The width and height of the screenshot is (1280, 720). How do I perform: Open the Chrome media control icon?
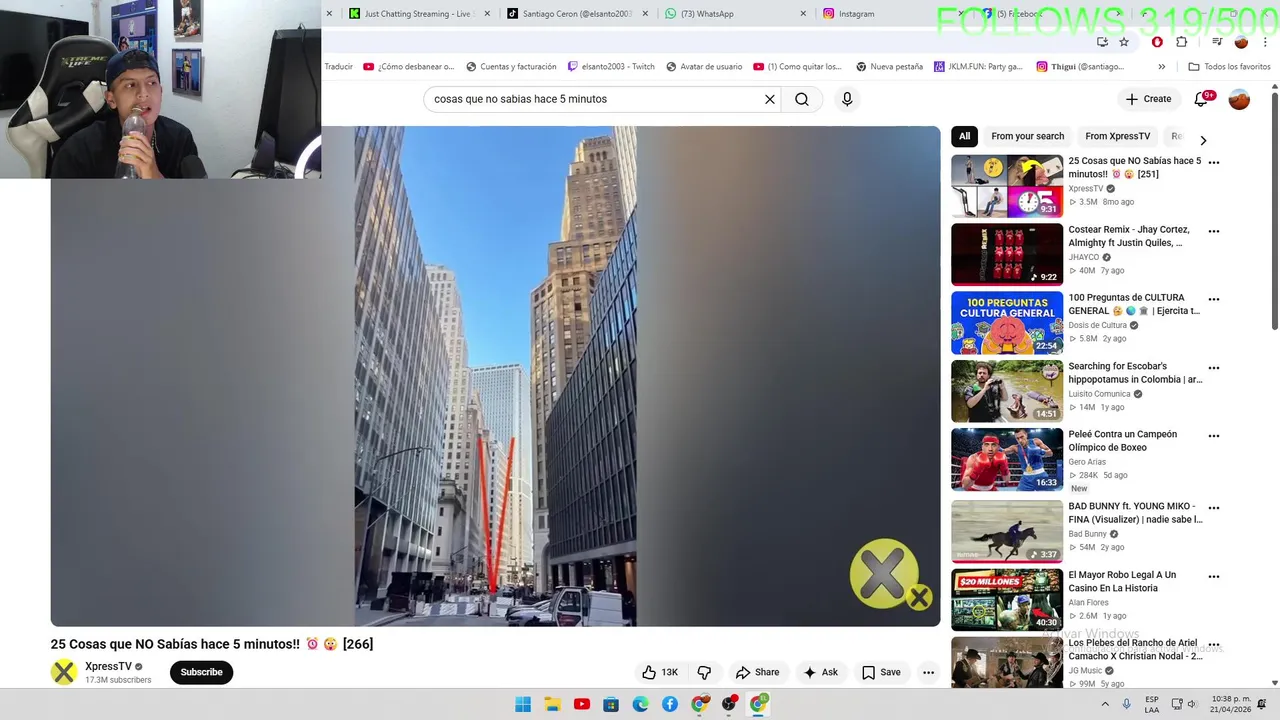click(1217, 42)
